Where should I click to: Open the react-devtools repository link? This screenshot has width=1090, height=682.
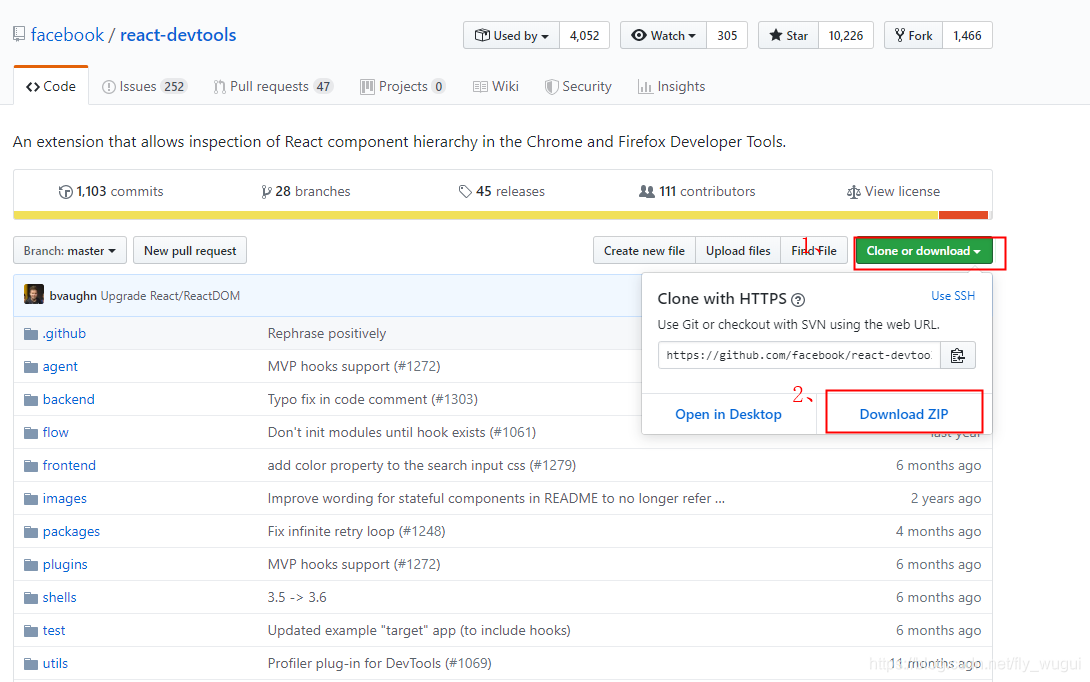(x=178, y=35)
